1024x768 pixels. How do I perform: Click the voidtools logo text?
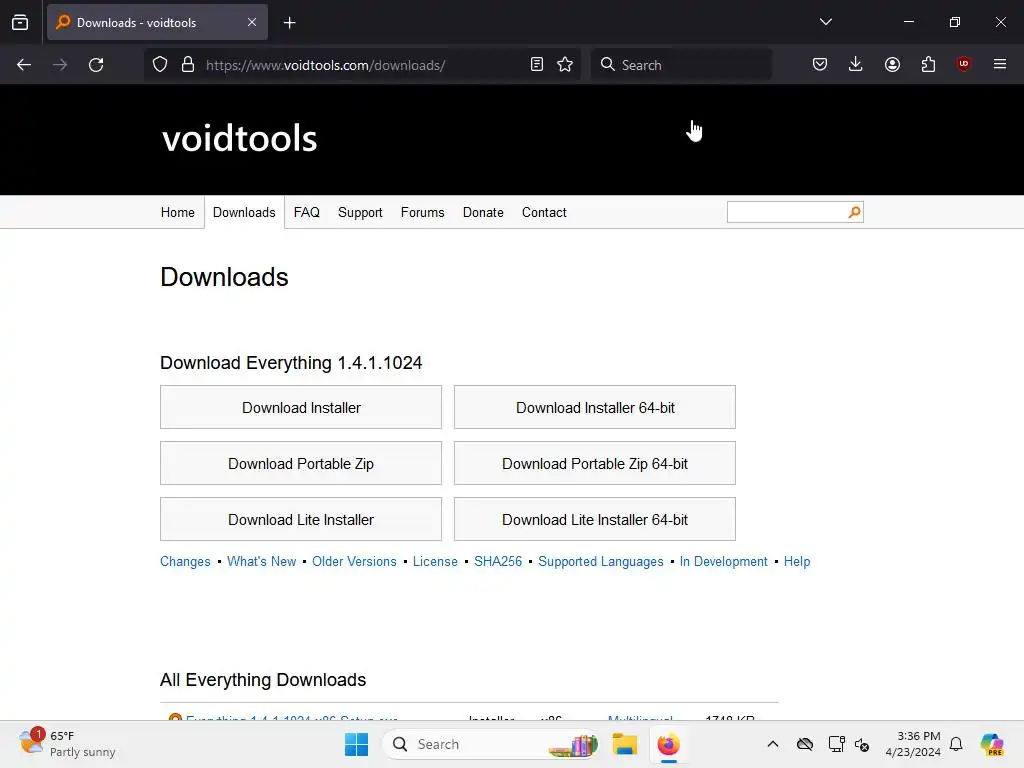[x=240, y=138]
